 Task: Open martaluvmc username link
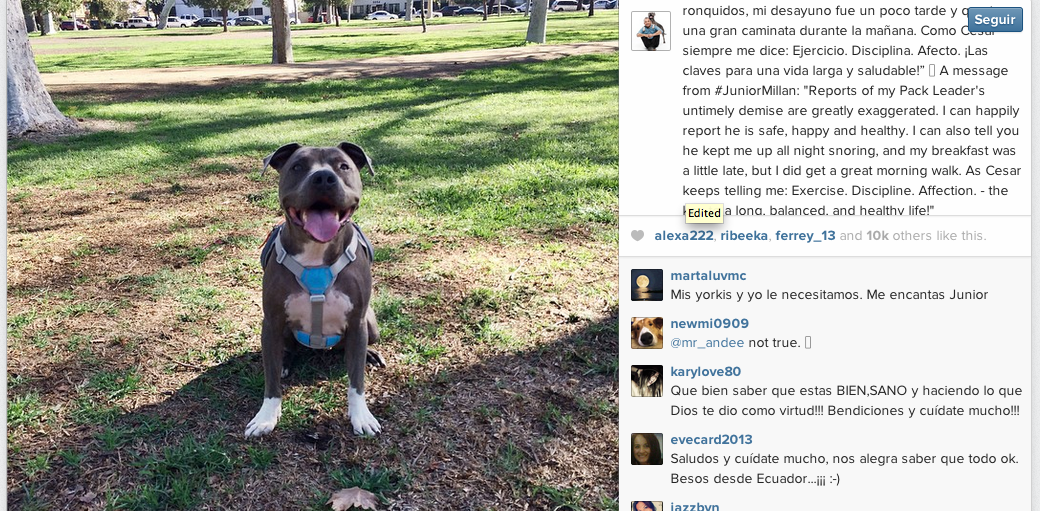708,276
